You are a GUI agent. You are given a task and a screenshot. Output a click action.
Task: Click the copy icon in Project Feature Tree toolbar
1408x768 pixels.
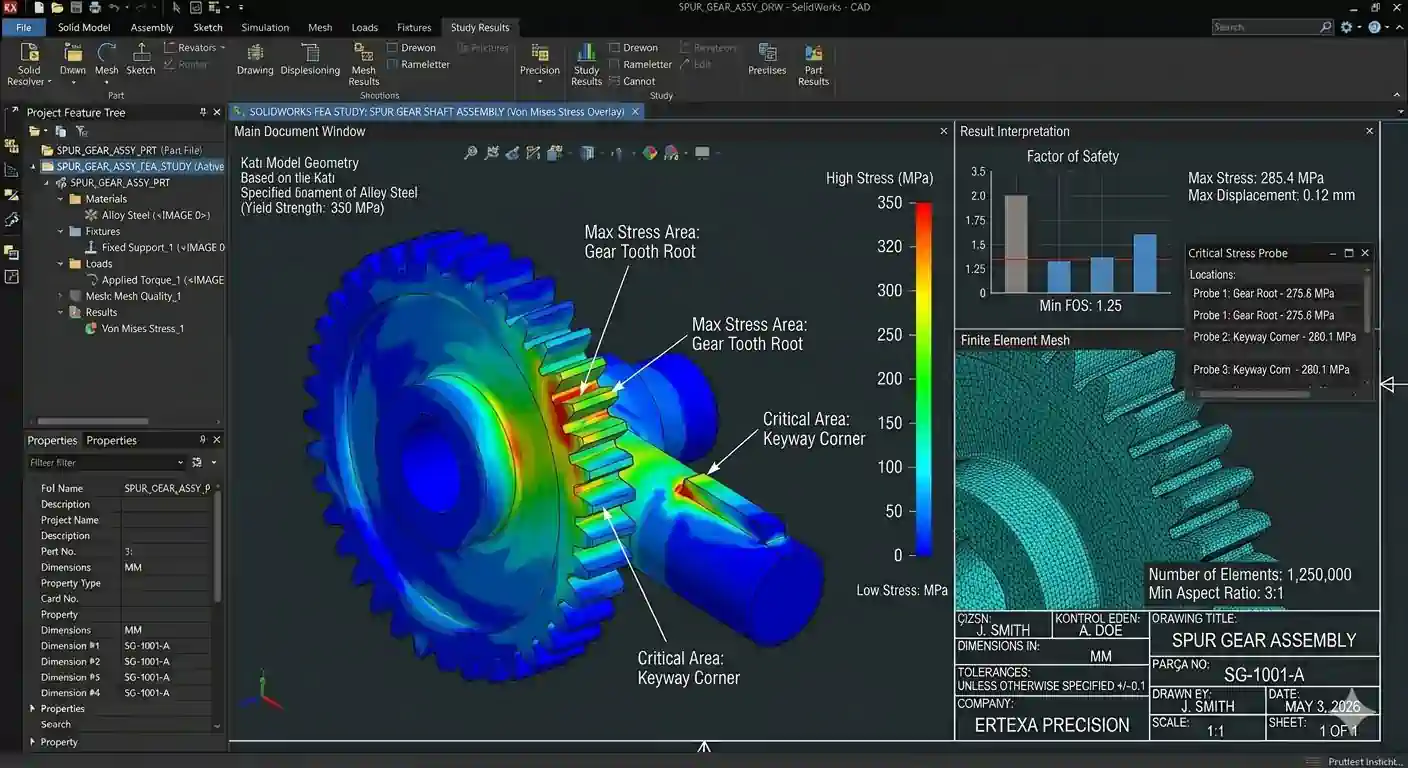[60, 131]
